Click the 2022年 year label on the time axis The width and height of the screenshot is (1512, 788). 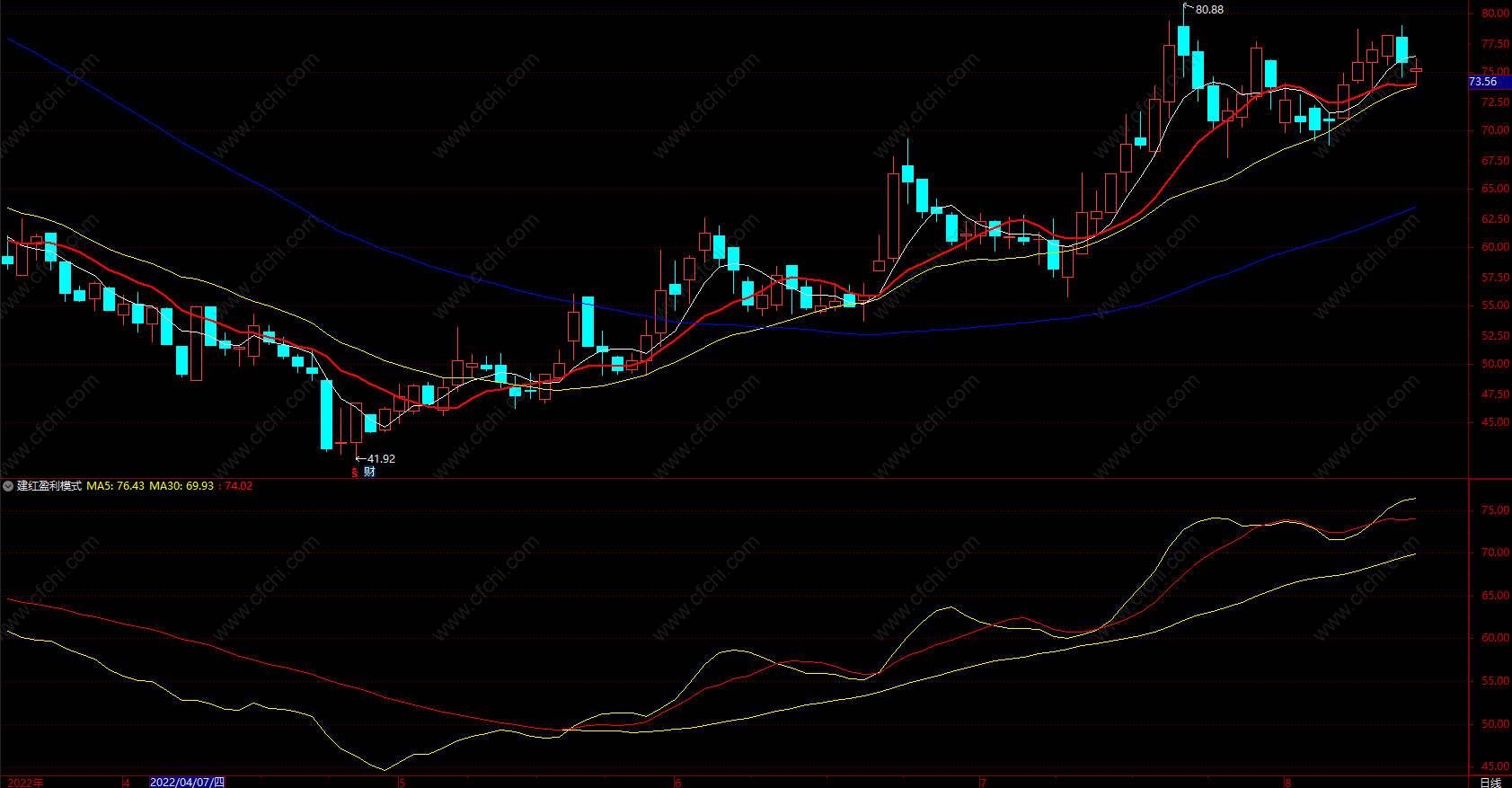(25, 782)
